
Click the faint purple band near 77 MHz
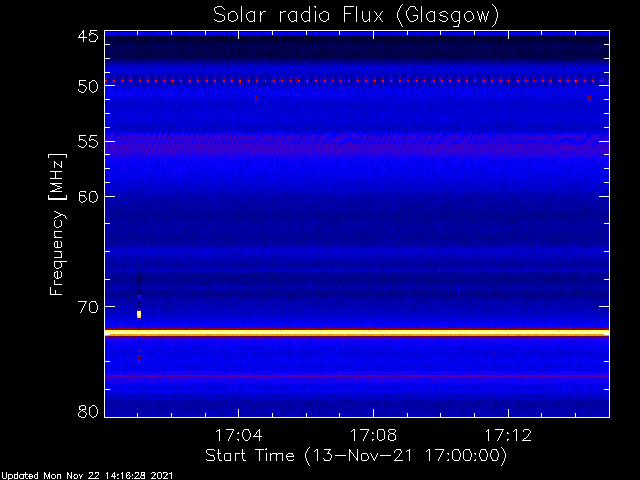click(357, 376)
